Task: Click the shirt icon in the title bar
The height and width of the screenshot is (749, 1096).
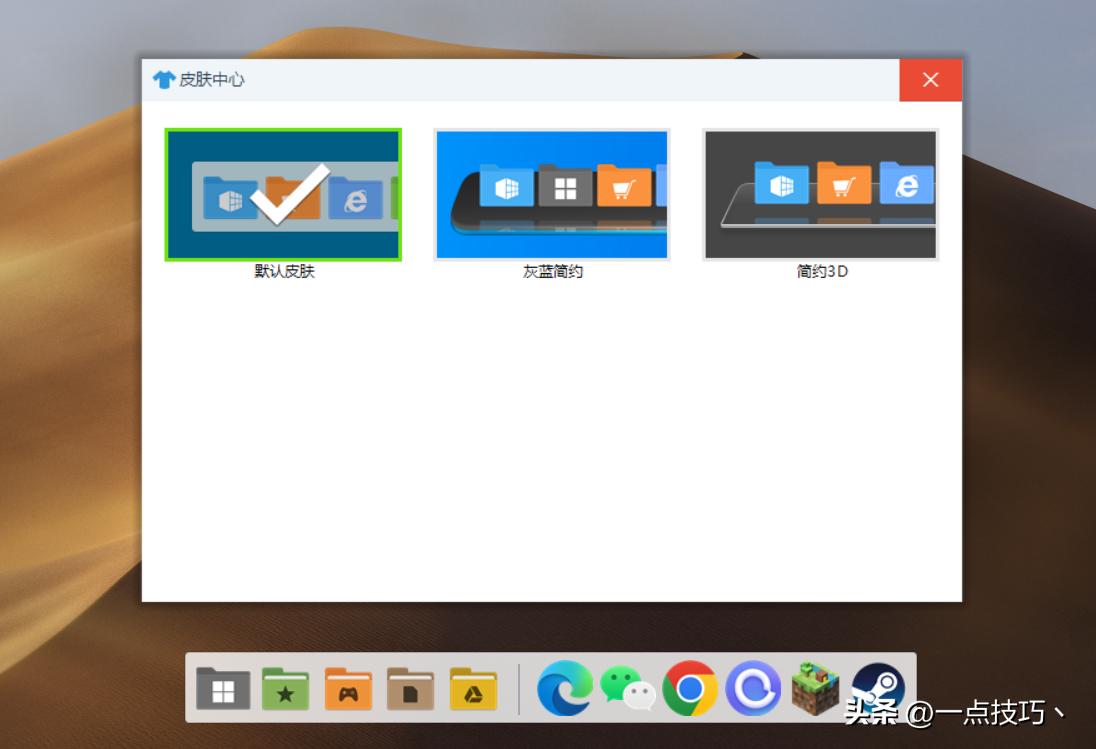Action: click(x=163, y=80)
